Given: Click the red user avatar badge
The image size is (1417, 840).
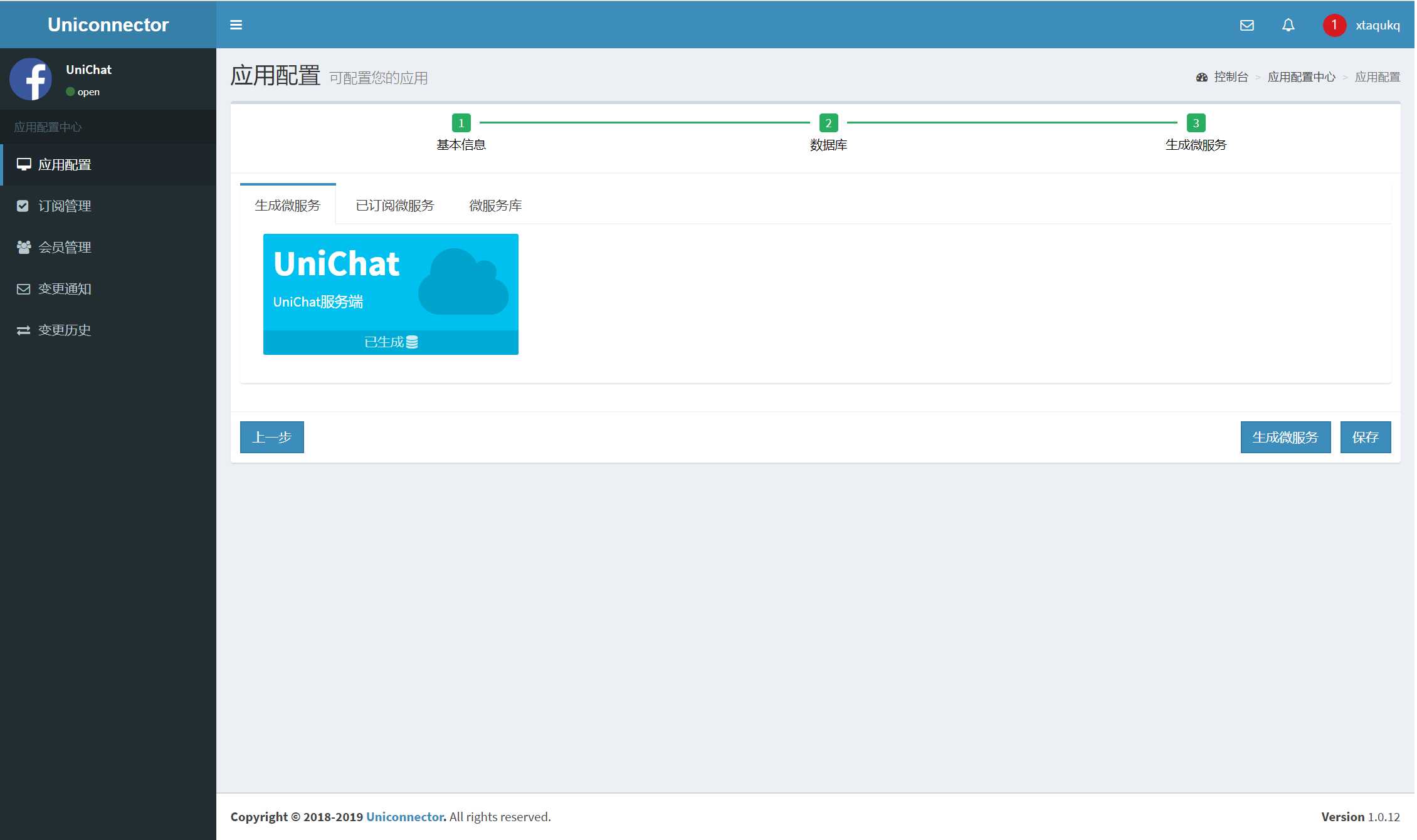Looking at the screenshot, I should tap(1334, 25).
